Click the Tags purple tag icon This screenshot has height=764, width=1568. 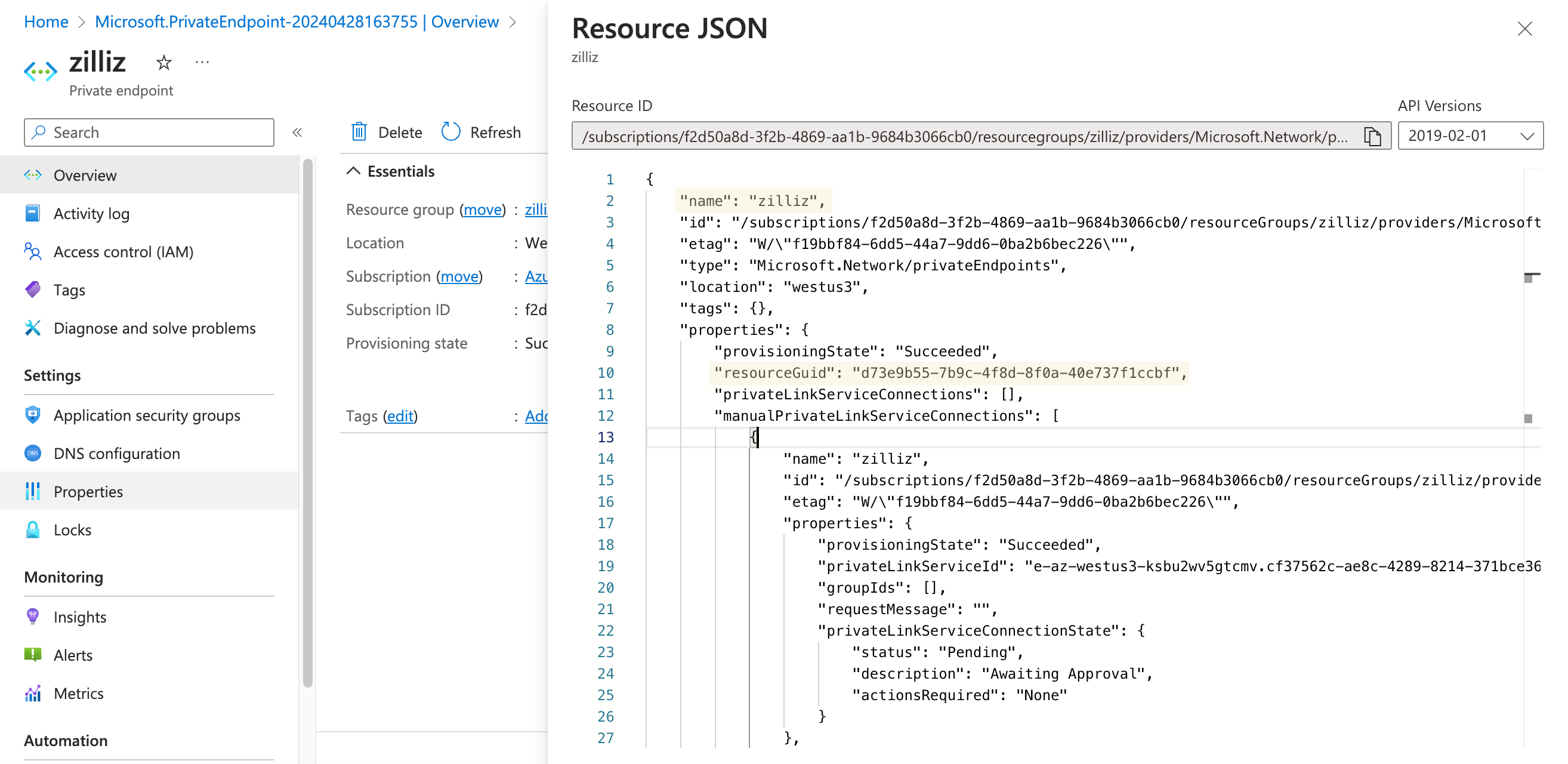click(x=33, y=289)
